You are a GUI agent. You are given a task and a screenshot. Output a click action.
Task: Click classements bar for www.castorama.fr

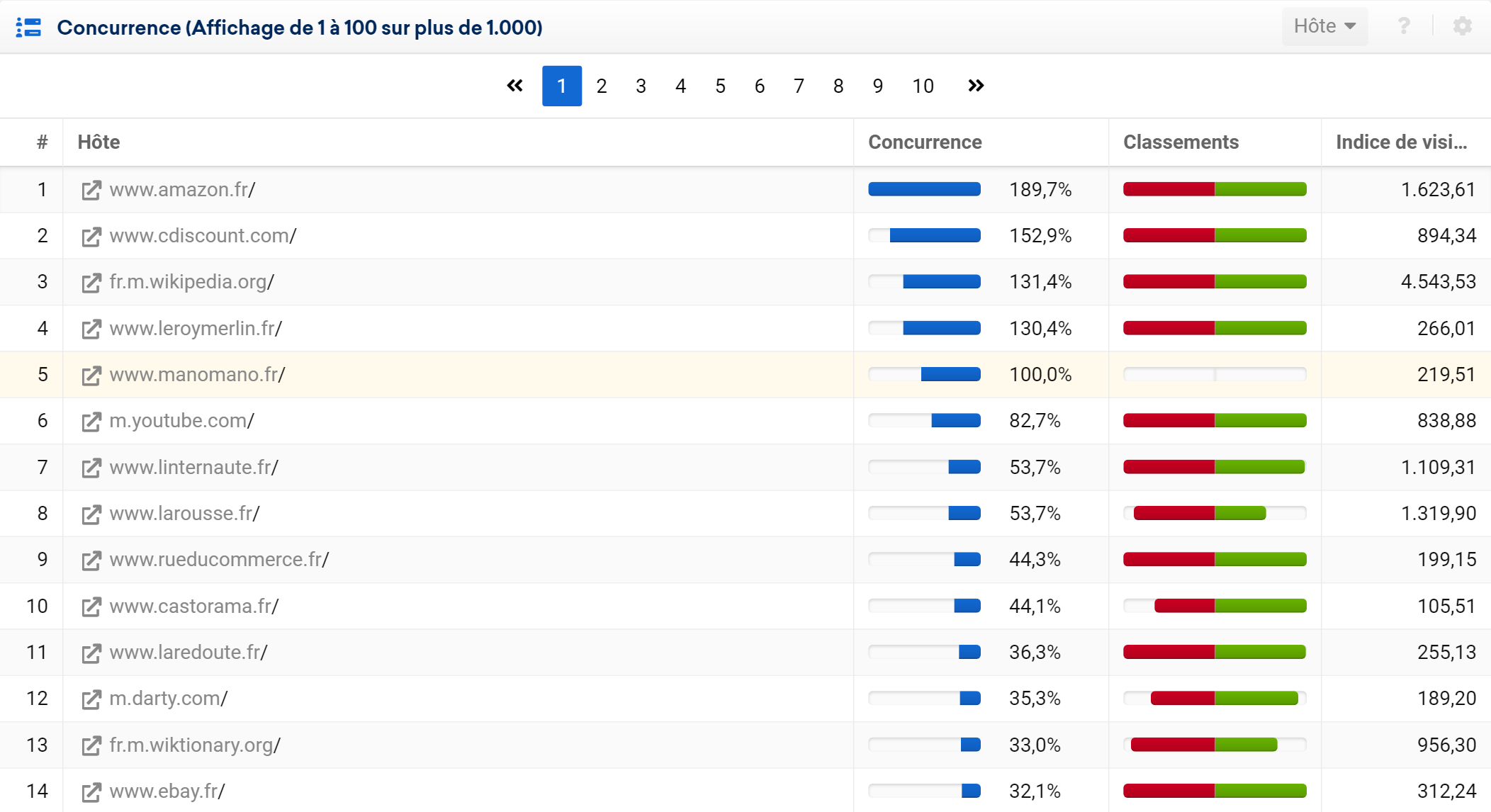[1215, 606]
